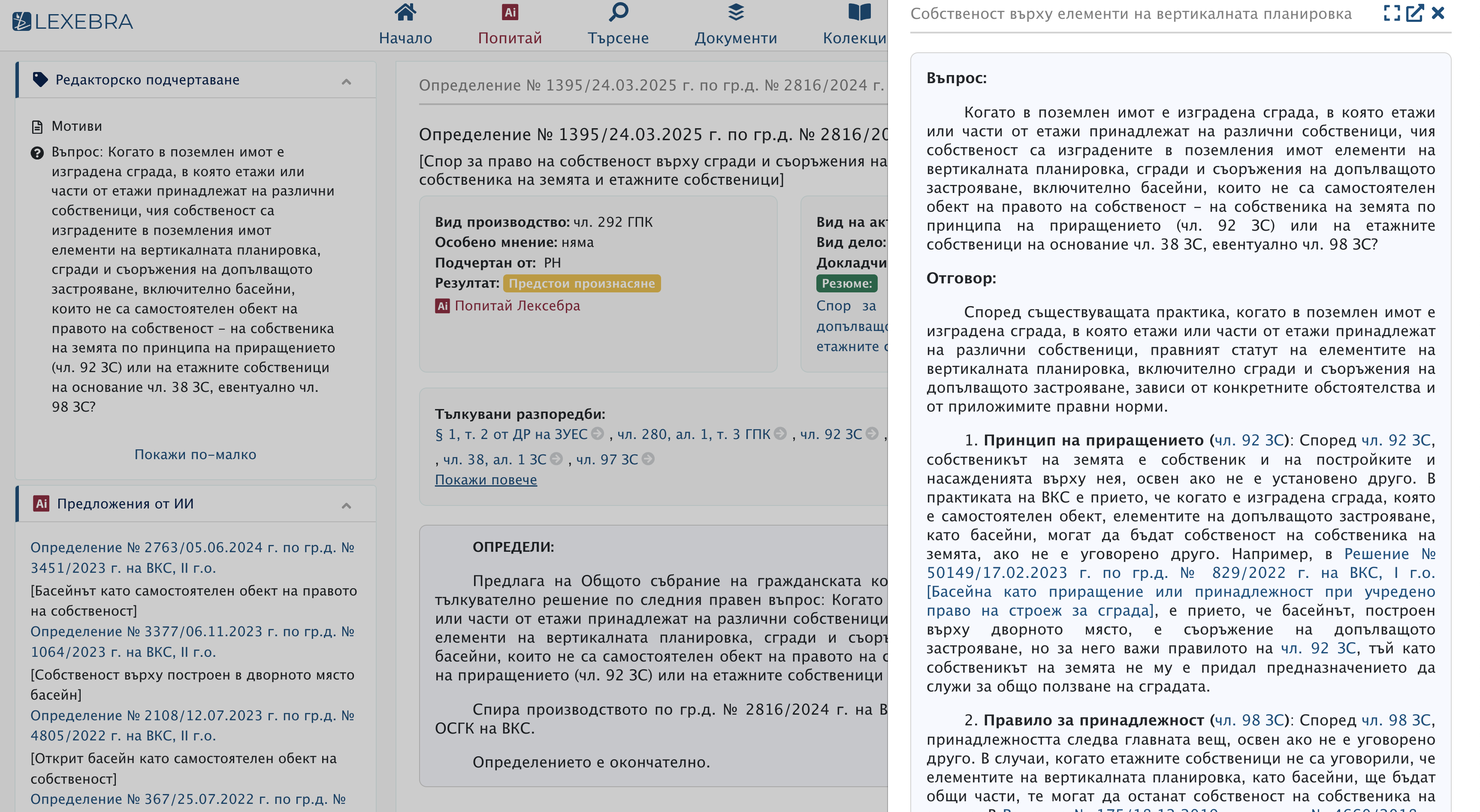Viewport: 1480px width, 812px height.
Task: Collapse the Предложения от ИИ section
Action: (346, 505)
